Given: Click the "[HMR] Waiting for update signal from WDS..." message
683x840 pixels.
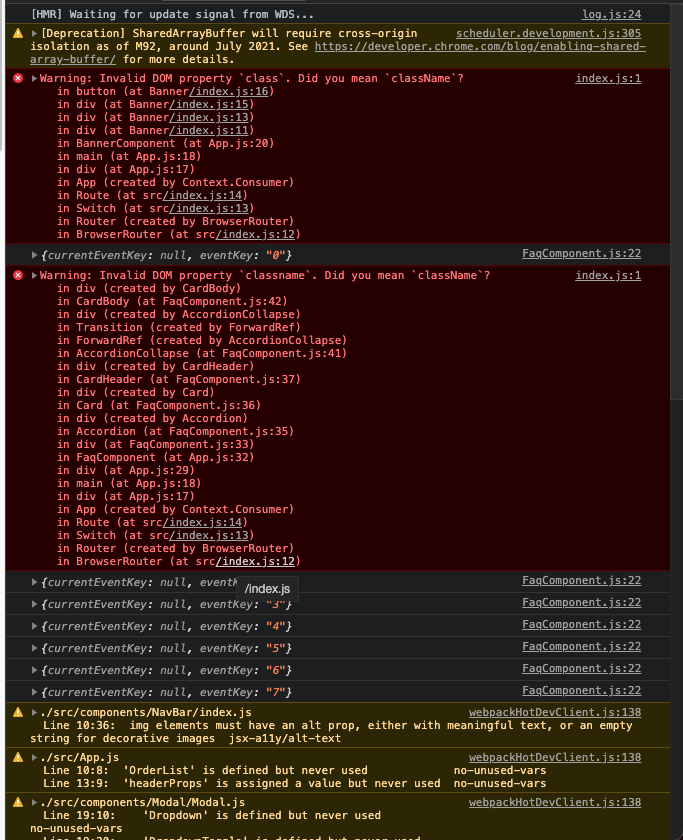Looking at the screenshot, I should click(172, 14).
